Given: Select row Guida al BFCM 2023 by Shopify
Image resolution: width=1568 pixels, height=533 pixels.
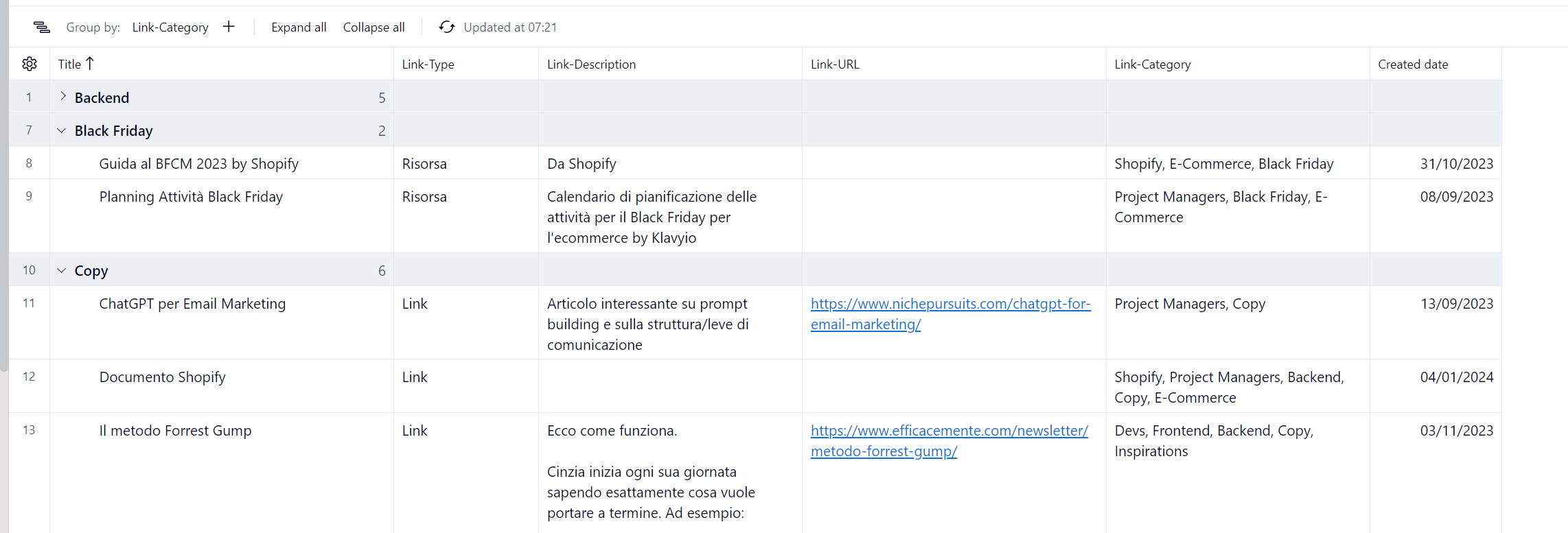Looking at the screenshot, I should (x=198, y=164).
